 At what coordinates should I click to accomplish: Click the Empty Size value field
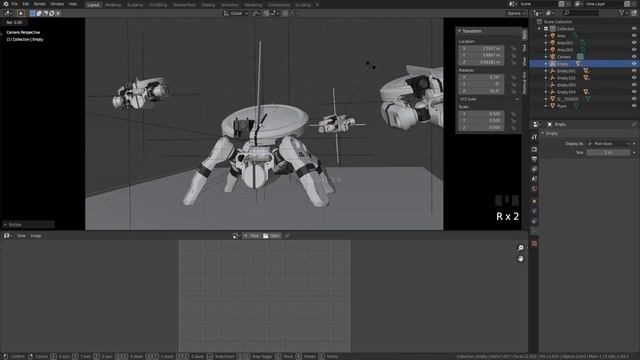click(x=609, y=152)
